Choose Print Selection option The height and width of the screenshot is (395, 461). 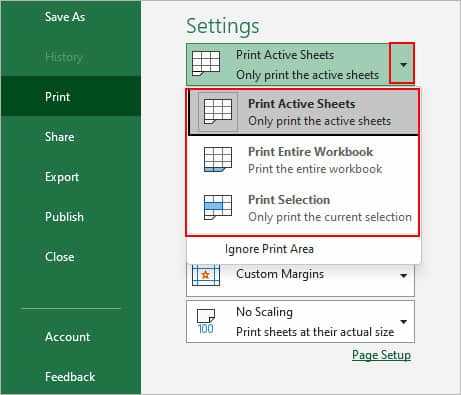point(303,208)
